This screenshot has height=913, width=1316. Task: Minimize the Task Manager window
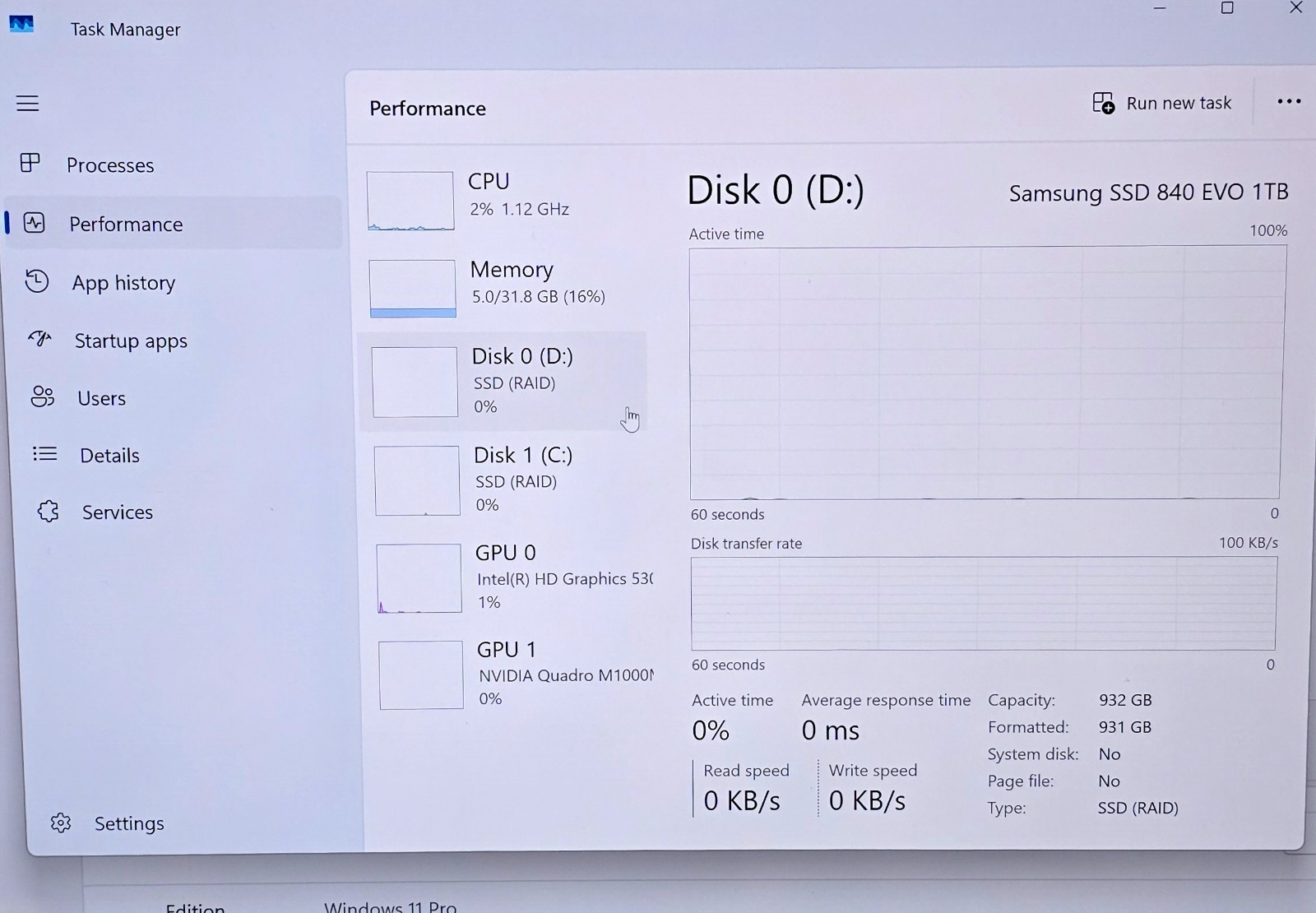point(1160,7)
